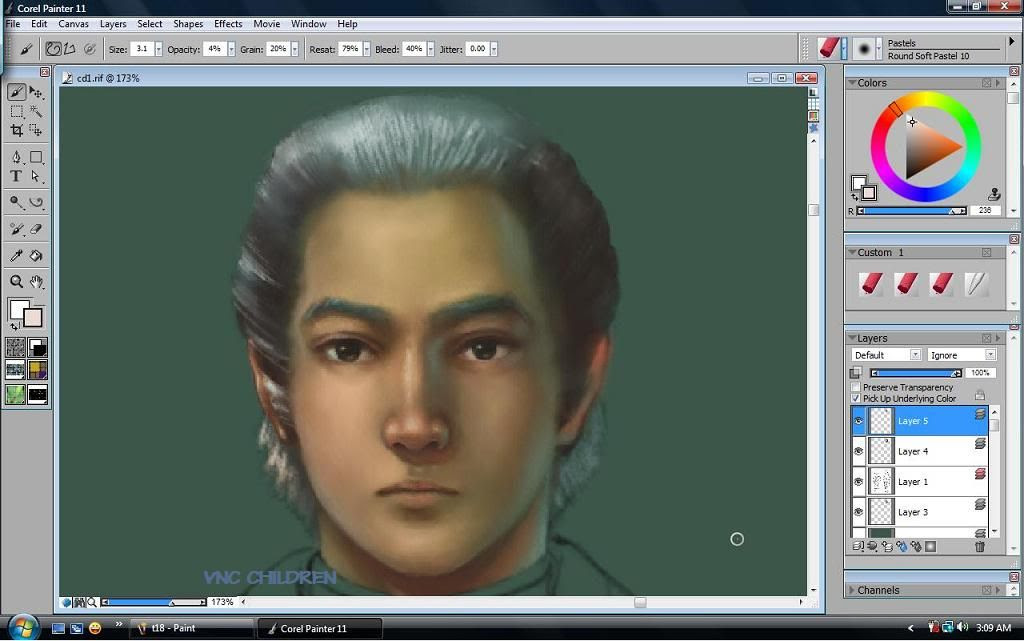Open the Shapes menu
Screen dimensions: 1024x641
188,23
